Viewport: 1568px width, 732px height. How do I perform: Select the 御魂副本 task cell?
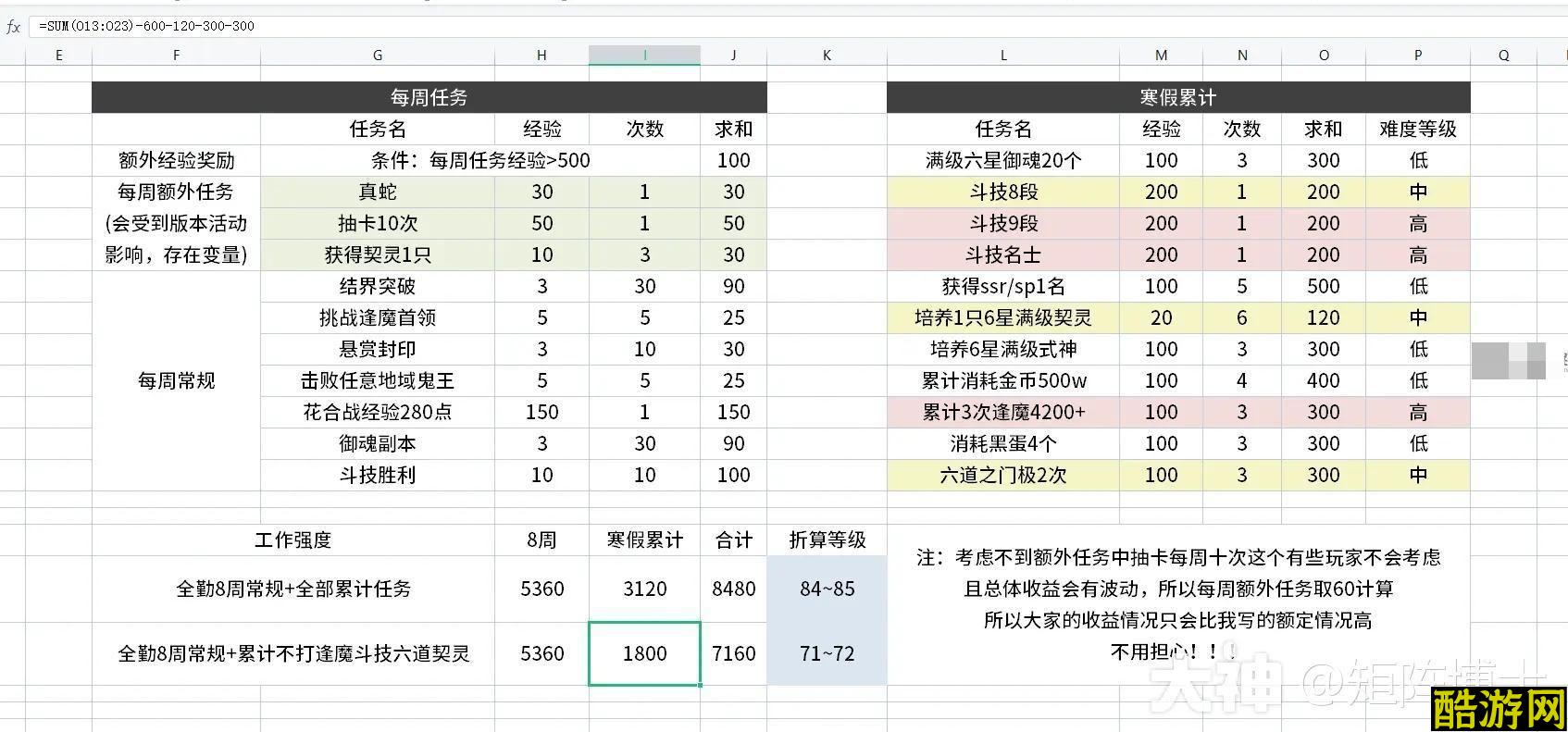coord(378,443)
